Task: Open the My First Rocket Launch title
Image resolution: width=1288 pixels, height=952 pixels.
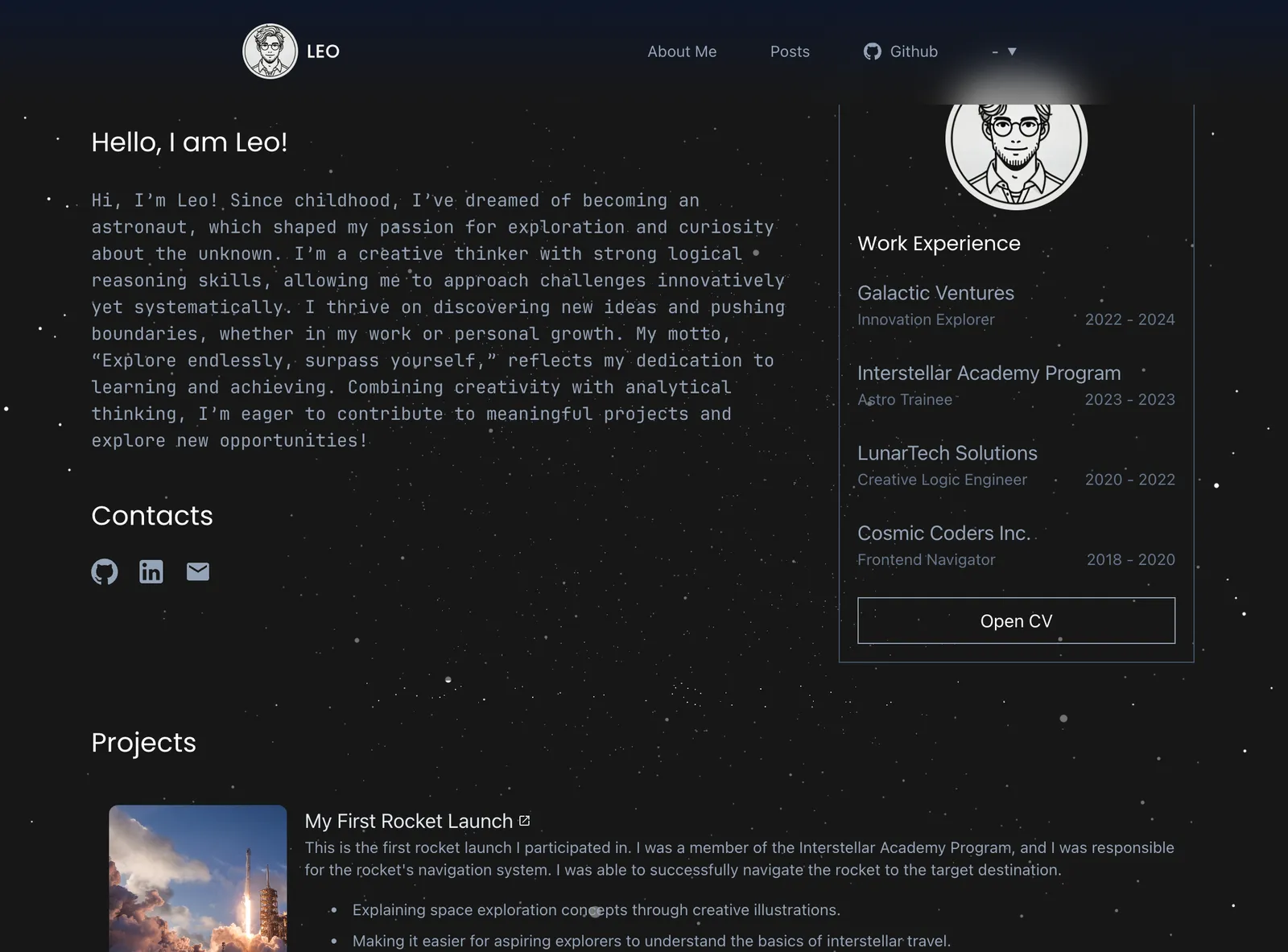Action: click(408, 821)
